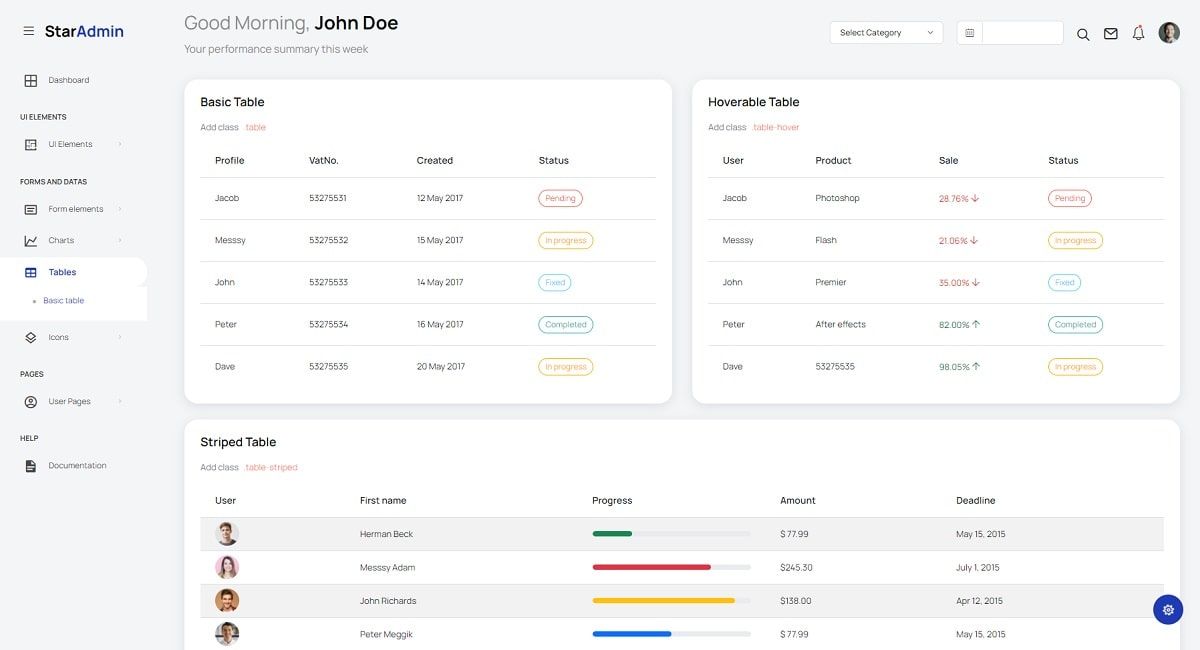The height and width of the screenshot is (650, 1200).
Task: Open the search magnifier in header
Action: pos(1083,34)
